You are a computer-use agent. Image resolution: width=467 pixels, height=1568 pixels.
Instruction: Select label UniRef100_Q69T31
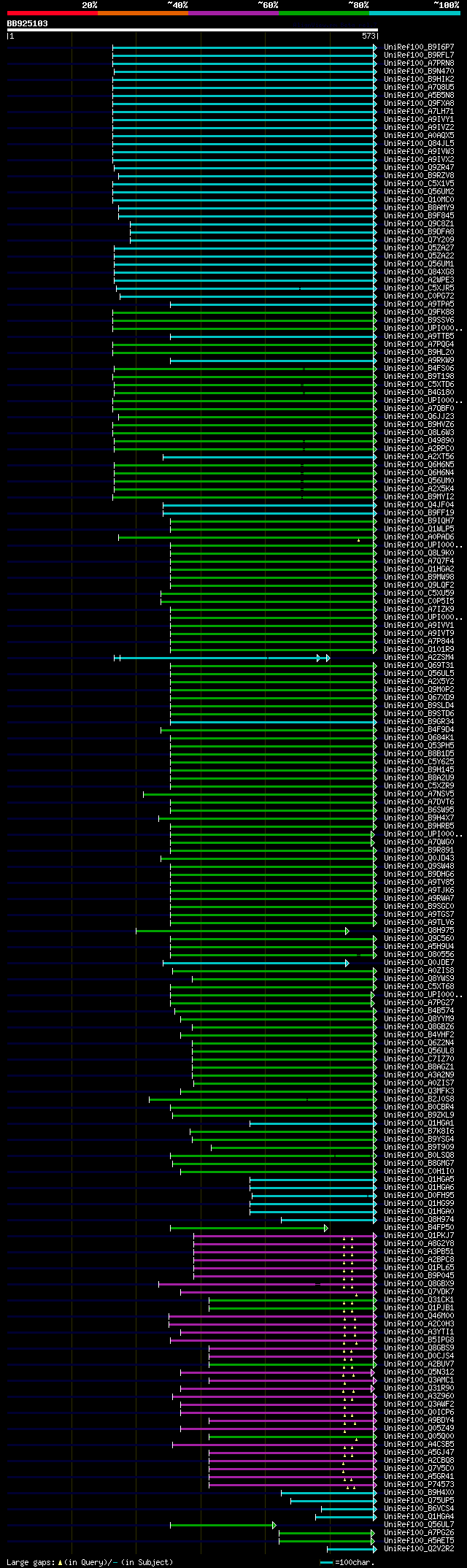tap(419, 665)
